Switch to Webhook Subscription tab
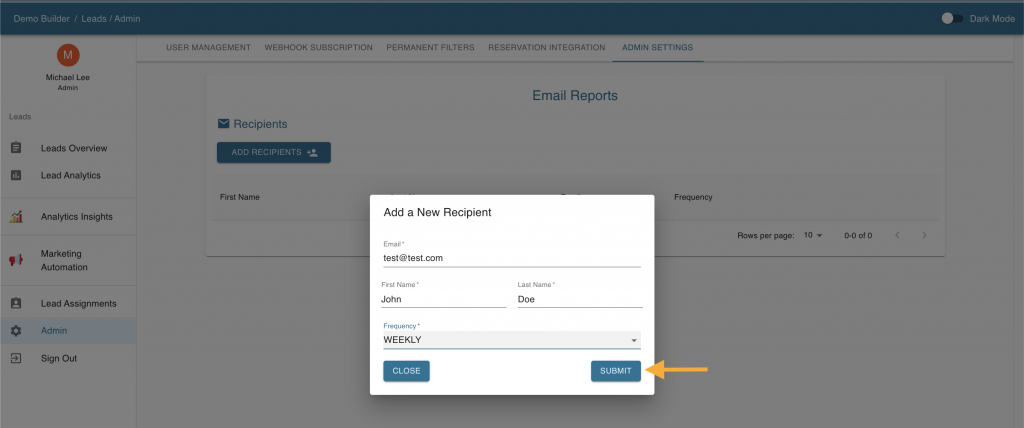The image size is (1024, 428). 319,48
